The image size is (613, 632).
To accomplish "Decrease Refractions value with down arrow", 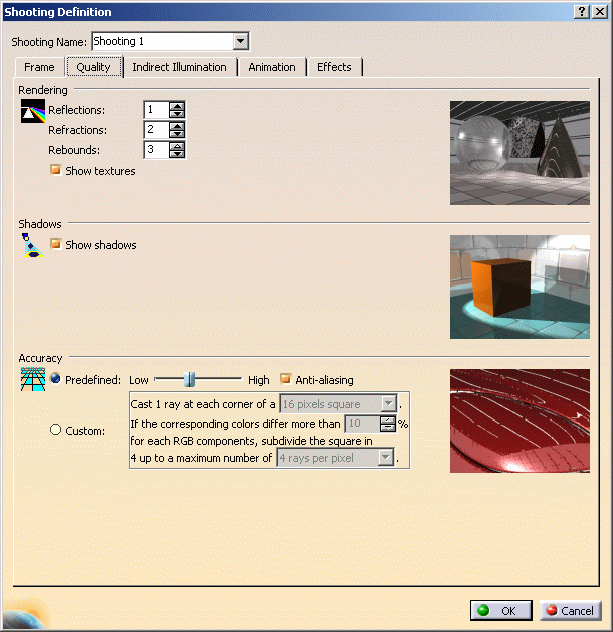I will [x=177, y=134].
